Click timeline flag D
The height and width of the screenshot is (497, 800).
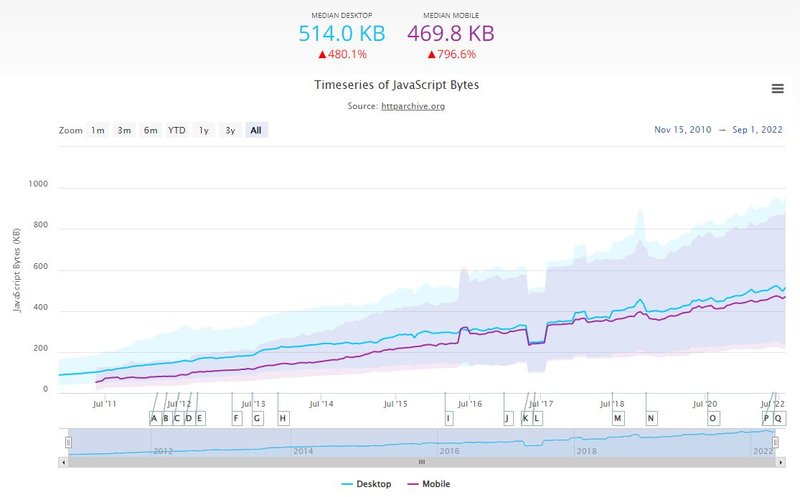click(x=189, y=418)
